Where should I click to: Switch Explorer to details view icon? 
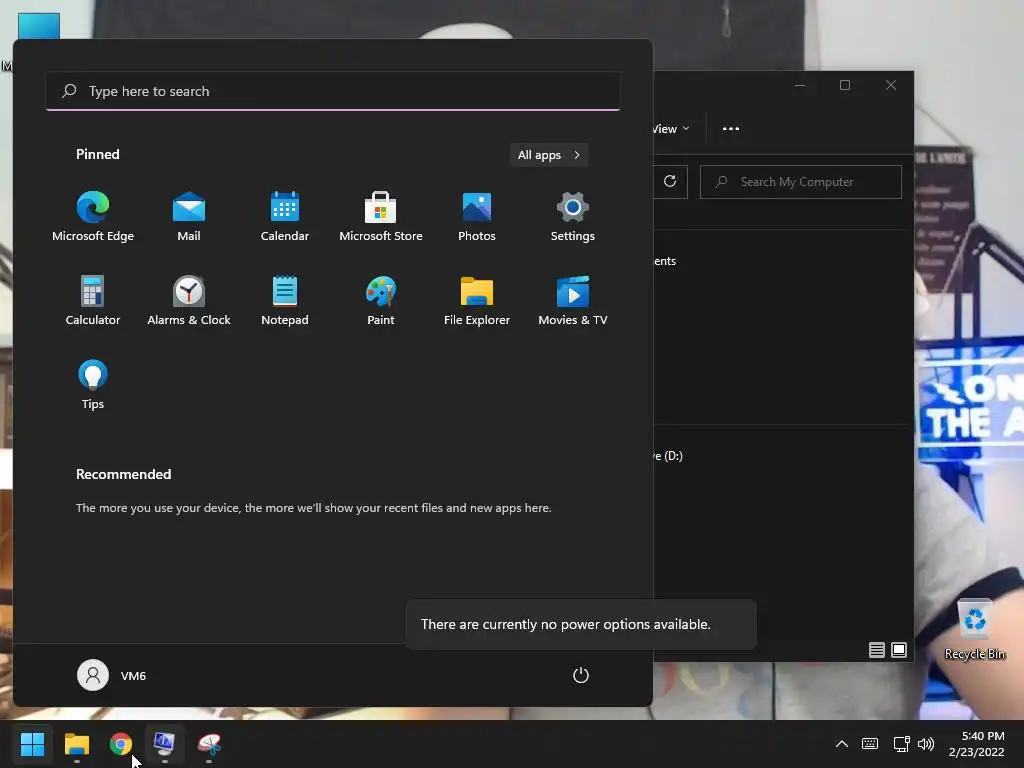pyautogui.click(x=876, y=650)
